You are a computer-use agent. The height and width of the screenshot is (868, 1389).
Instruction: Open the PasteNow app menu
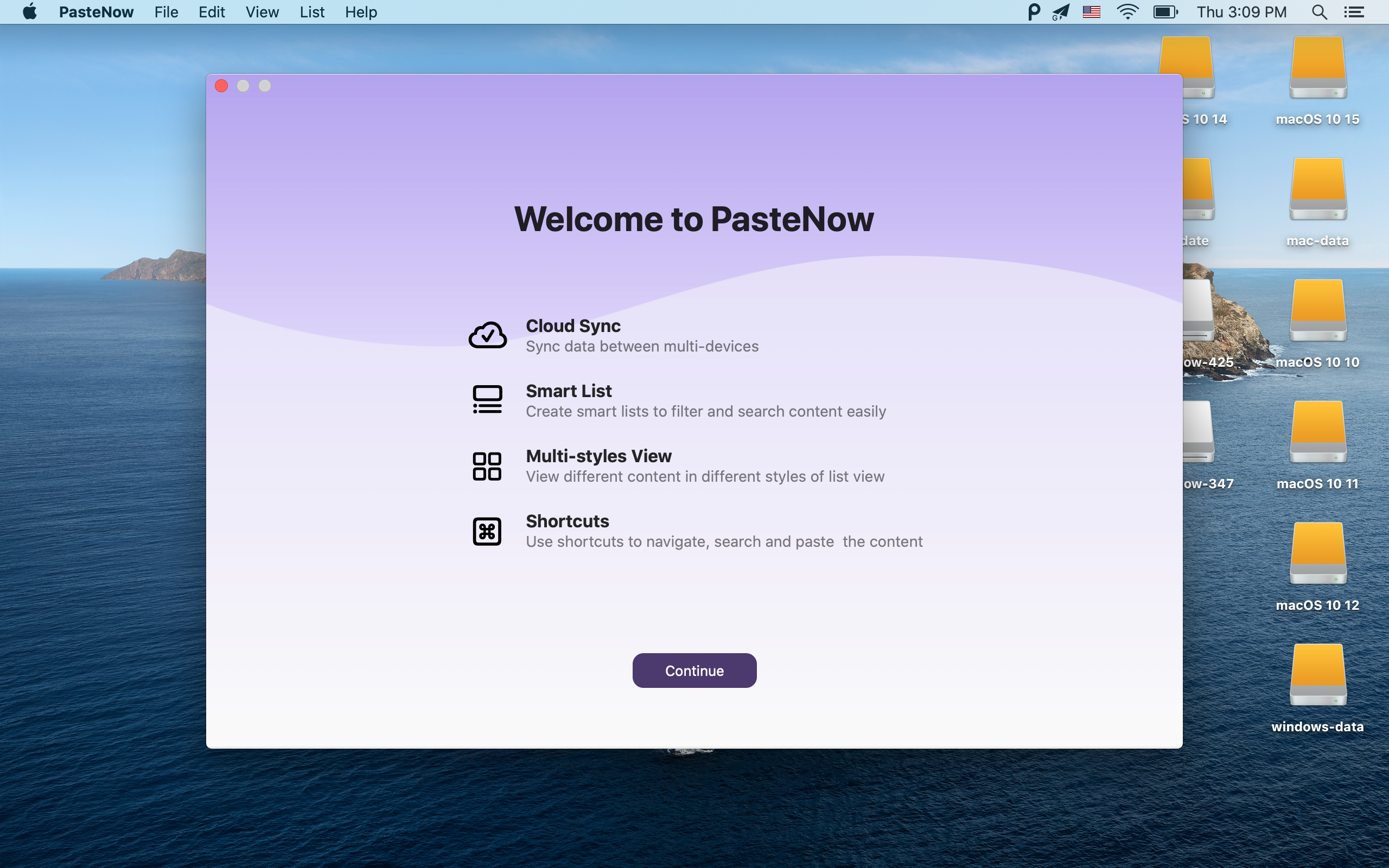[x=96, y=11]
